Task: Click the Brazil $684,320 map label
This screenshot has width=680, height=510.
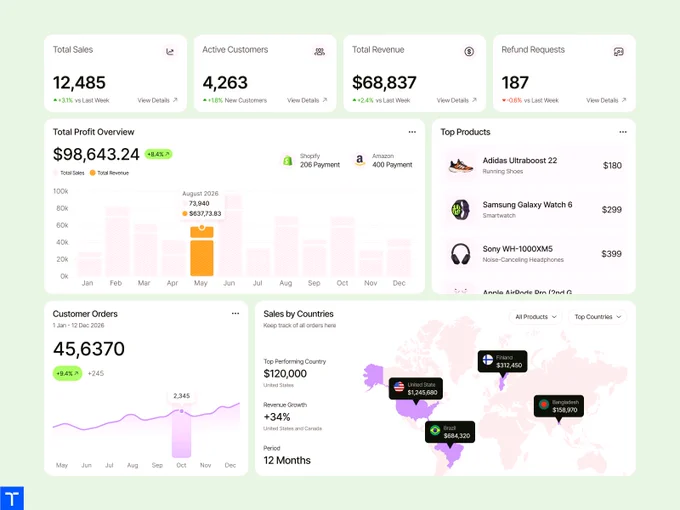Action: pyautogui.click(x=450, y=432)
